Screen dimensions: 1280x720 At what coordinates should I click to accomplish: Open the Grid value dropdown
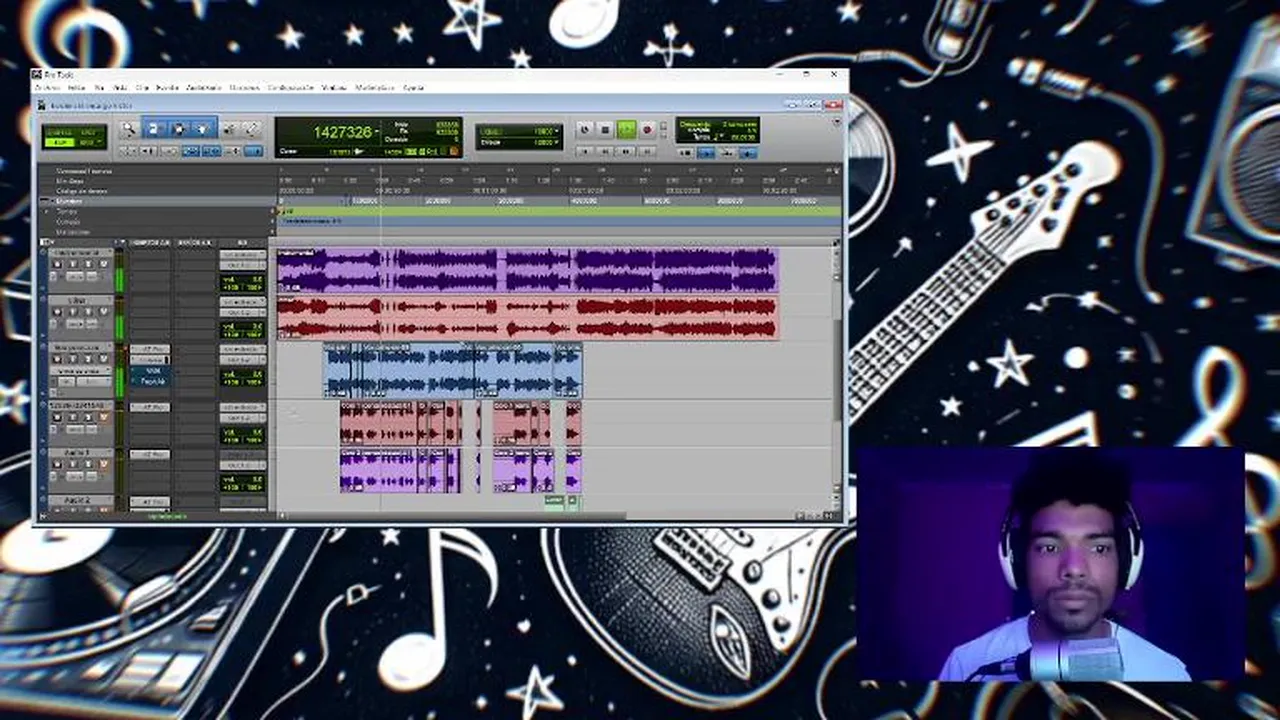coord(557,131)
